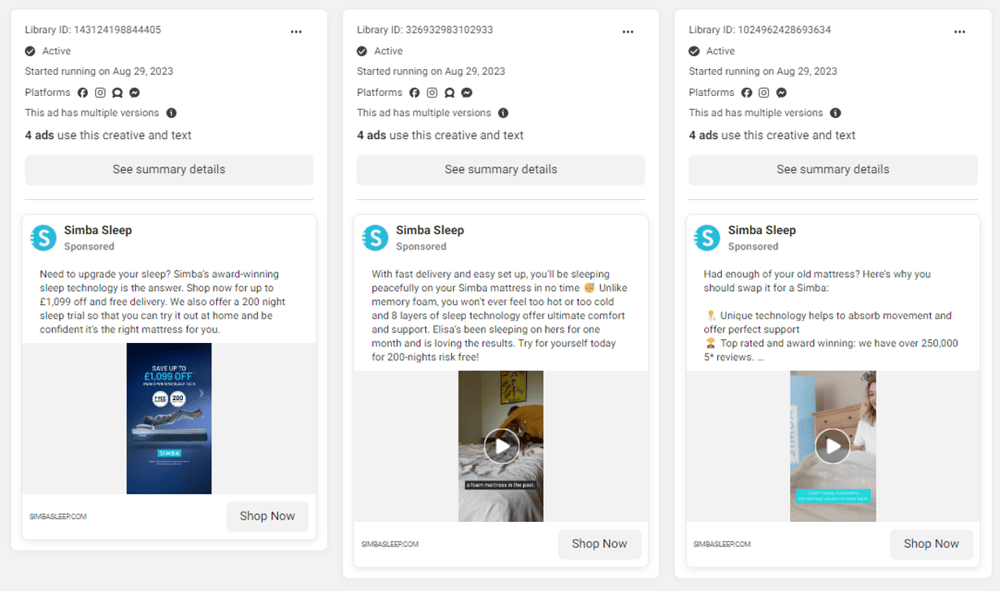Play the third ad's mattress unboxing video
The image size is (1000, 591).
833,446
